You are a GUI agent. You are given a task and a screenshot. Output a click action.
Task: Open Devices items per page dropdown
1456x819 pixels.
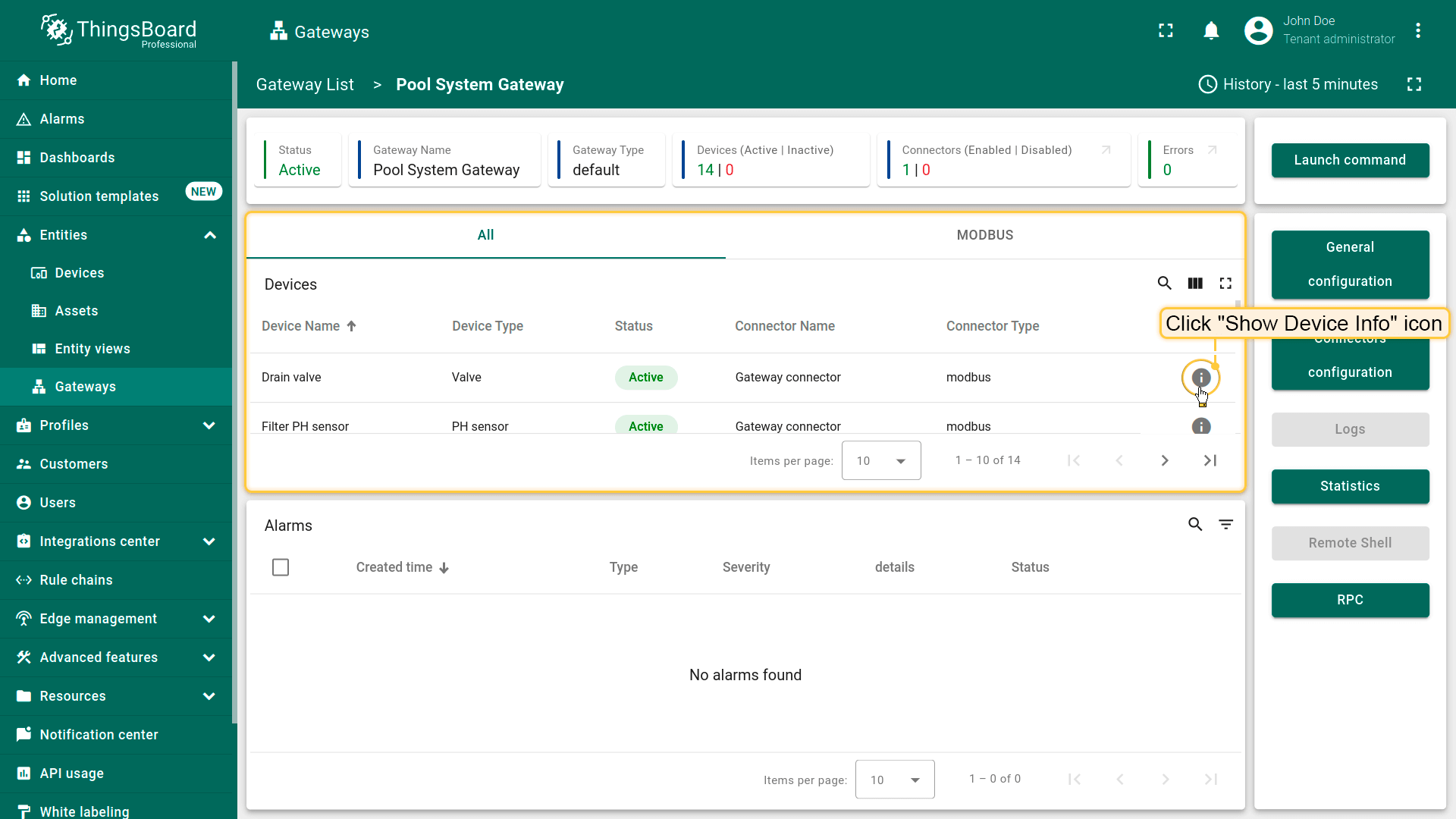tap(881, 461)
